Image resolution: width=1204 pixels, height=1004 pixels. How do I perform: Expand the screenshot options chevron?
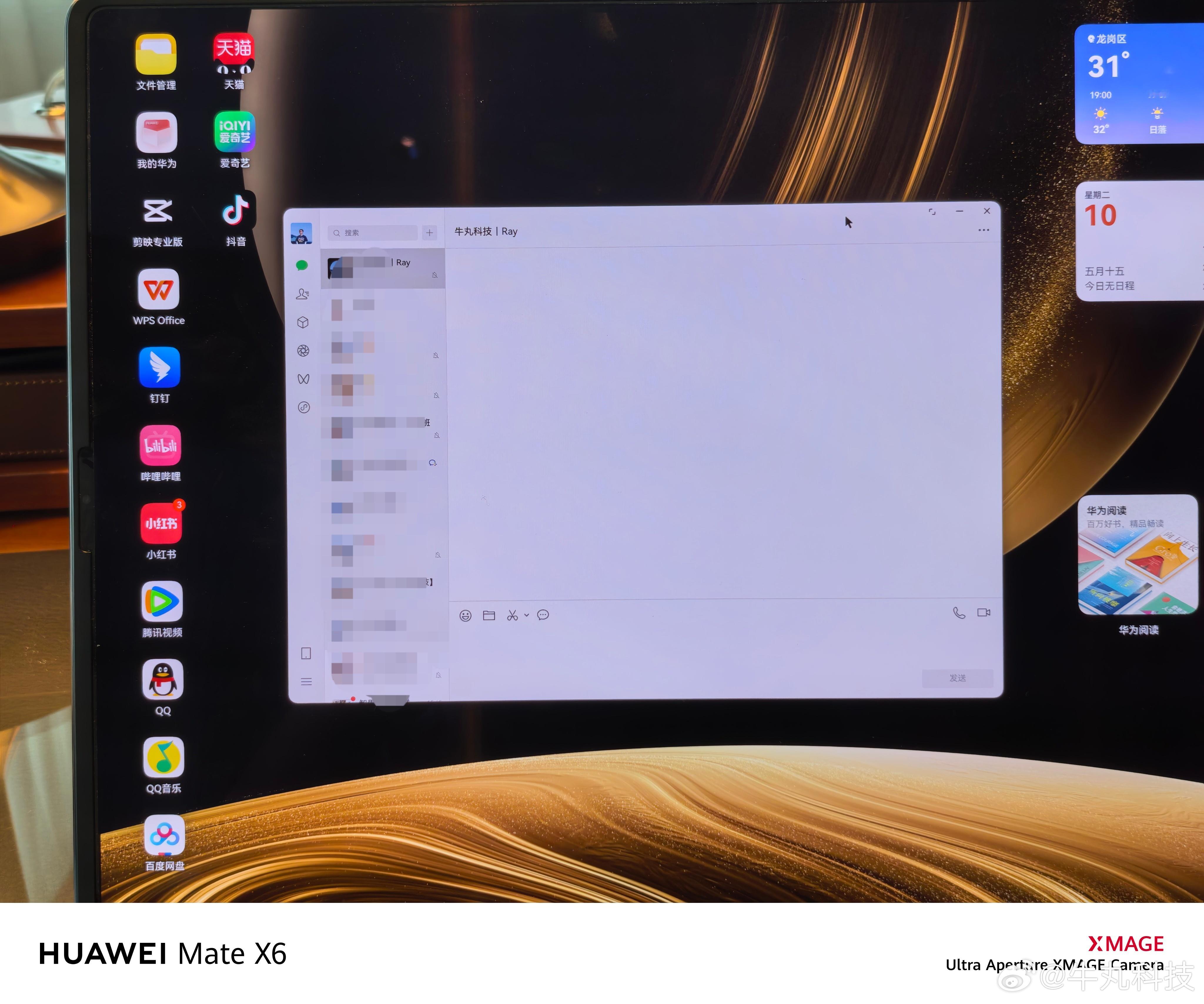(526, 615)
